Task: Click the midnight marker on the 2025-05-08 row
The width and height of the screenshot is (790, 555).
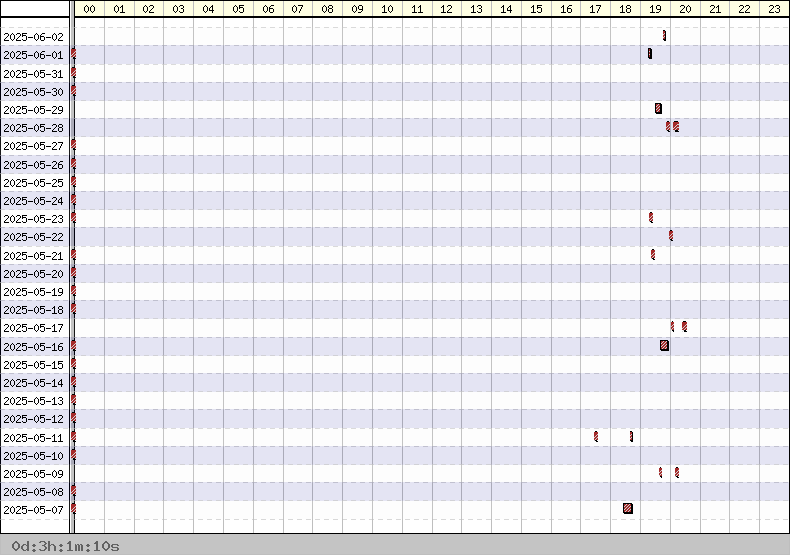Action: coord(74,491)
